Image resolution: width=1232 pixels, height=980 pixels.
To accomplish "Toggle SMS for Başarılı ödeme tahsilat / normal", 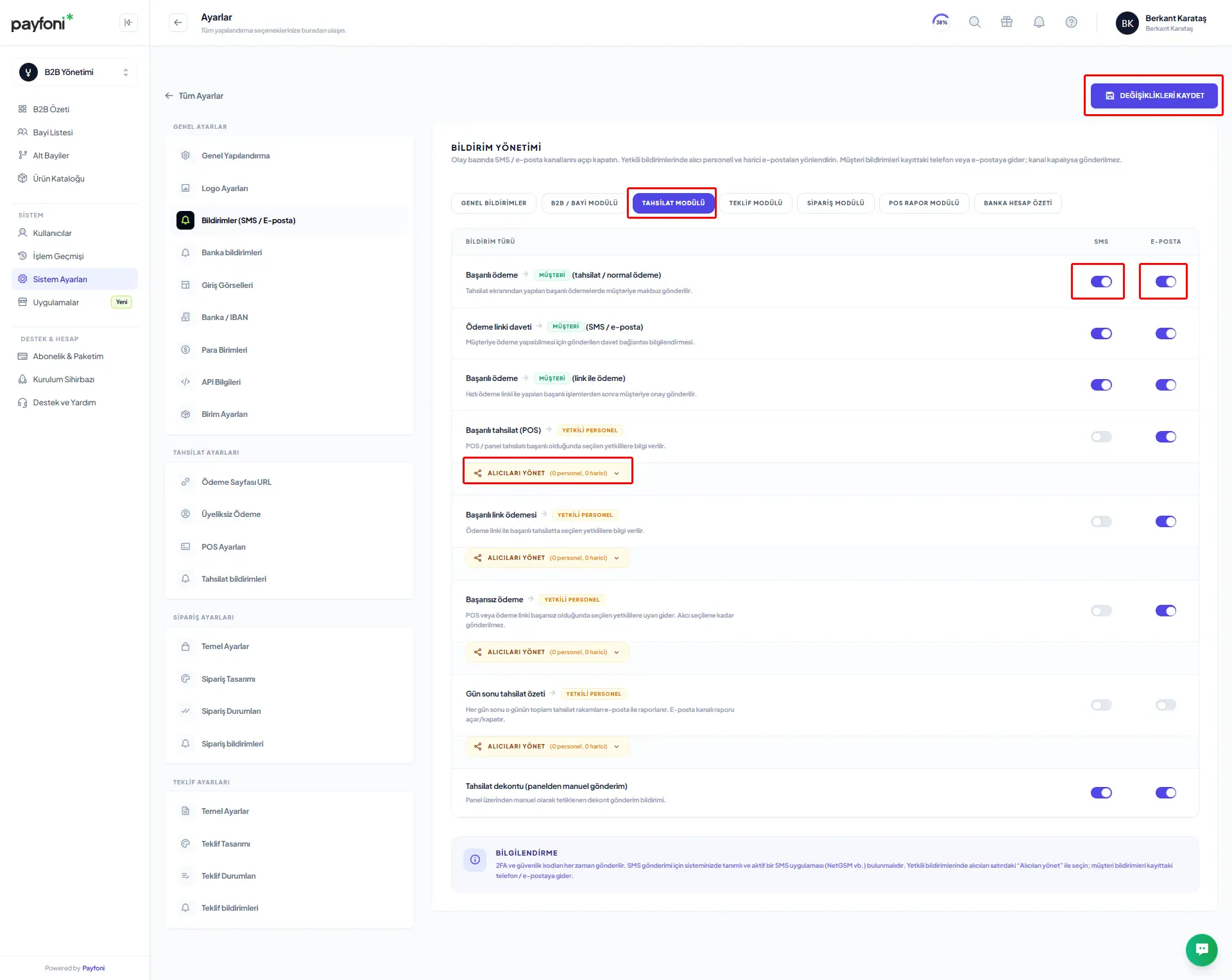I will pos(1101,282).
